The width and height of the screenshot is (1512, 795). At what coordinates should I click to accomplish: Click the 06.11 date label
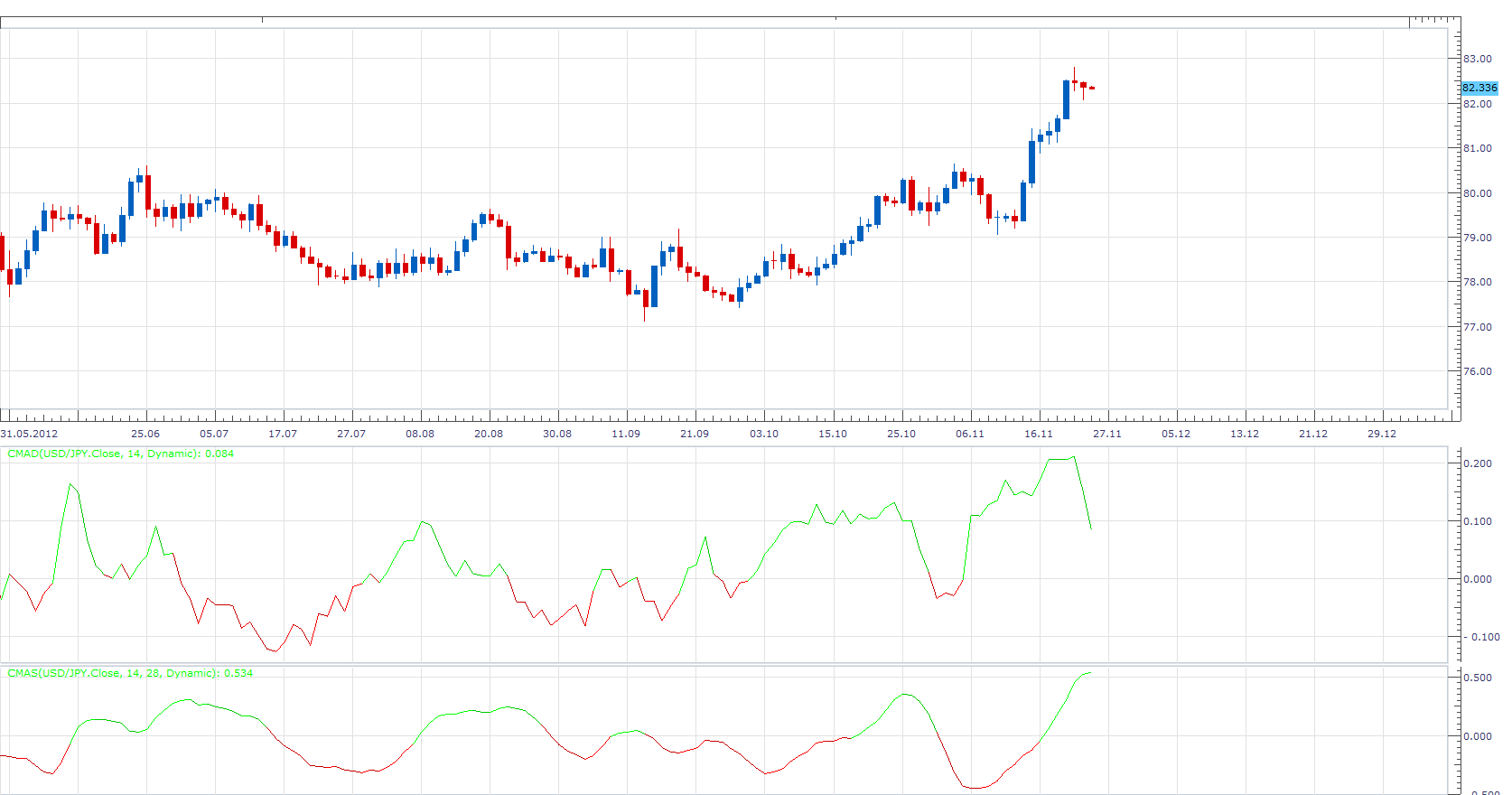[x=970, y=434]
